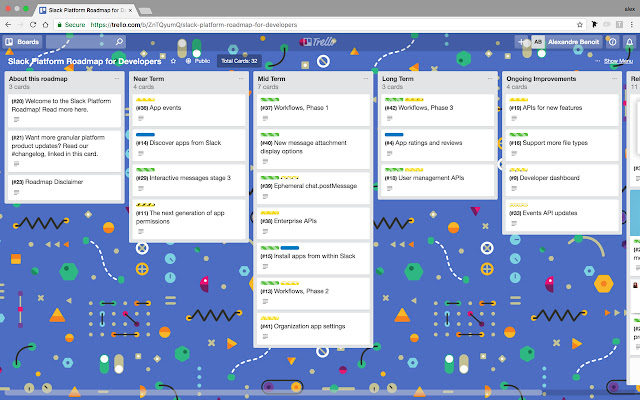This screenshot has height=400, width=640.
Task: Open The next generation of app permissions card
Action: (189, 219)
